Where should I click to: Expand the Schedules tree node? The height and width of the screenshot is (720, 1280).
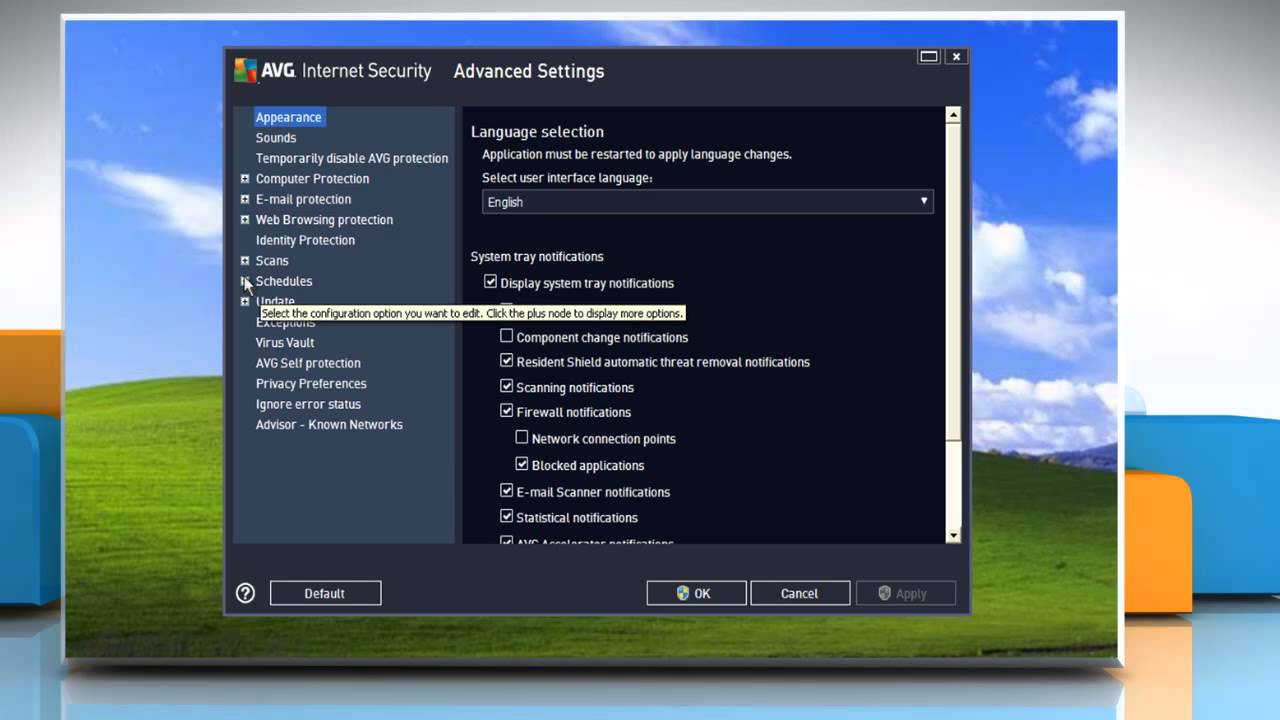point(245,281)
